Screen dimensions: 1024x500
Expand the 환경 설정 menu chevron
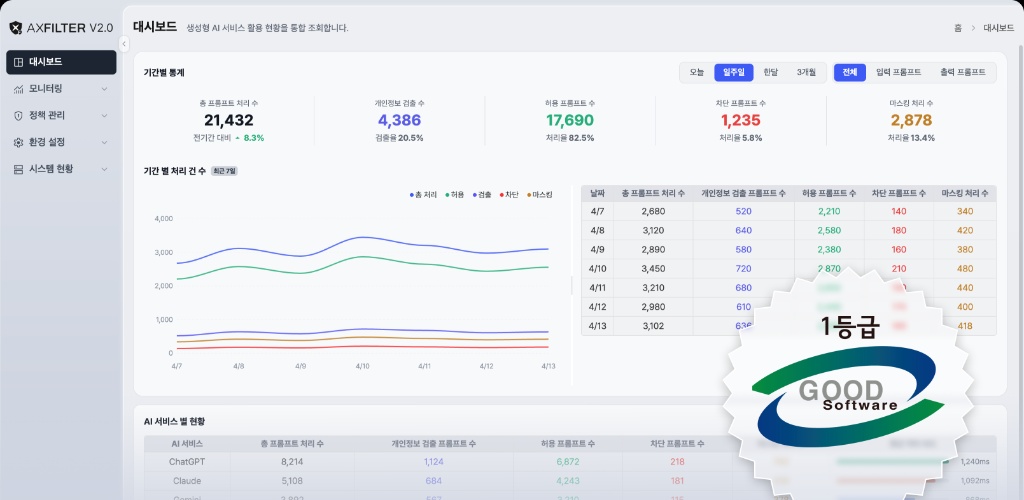[104, 142]
